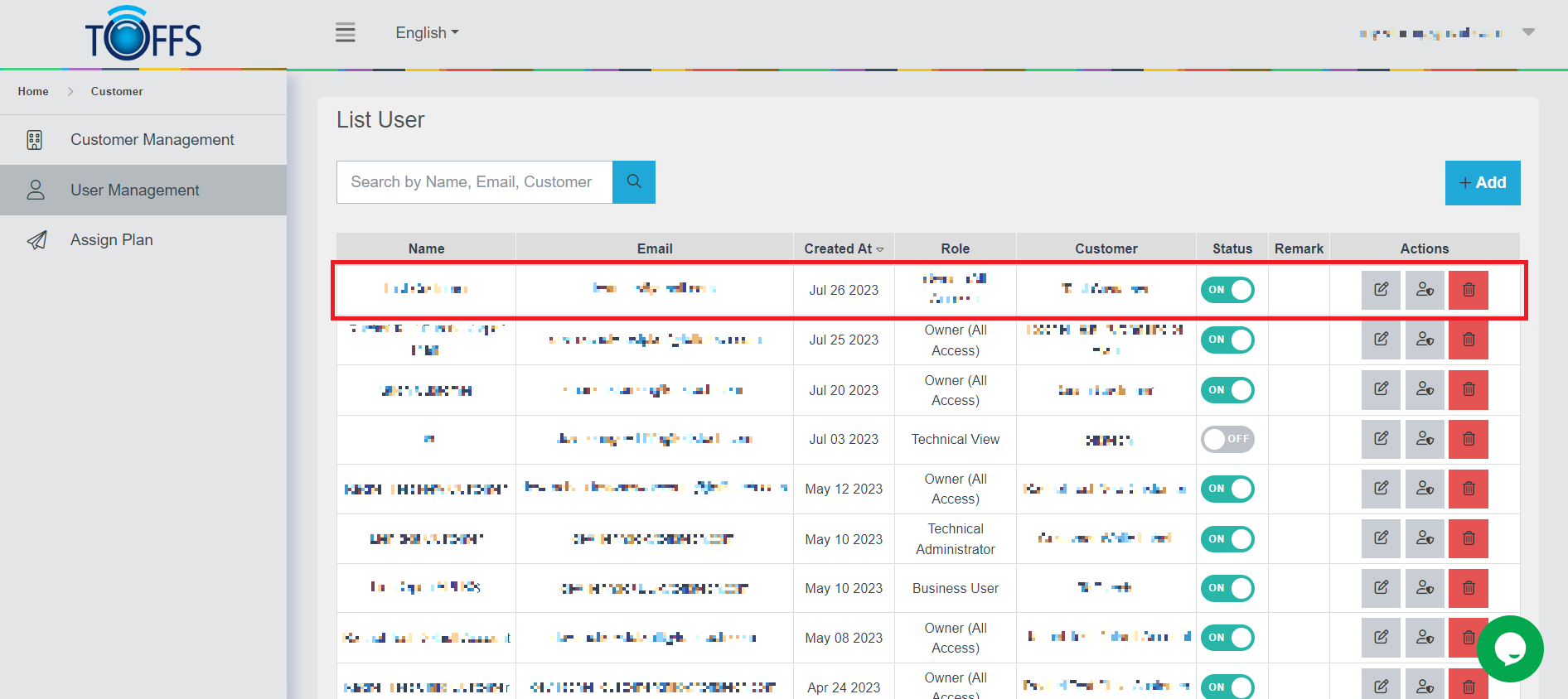Image resolution: width=1568 pixels, height=699 pixels.
Task: Open the English language dropdown
Action: [x=427, y=33]
